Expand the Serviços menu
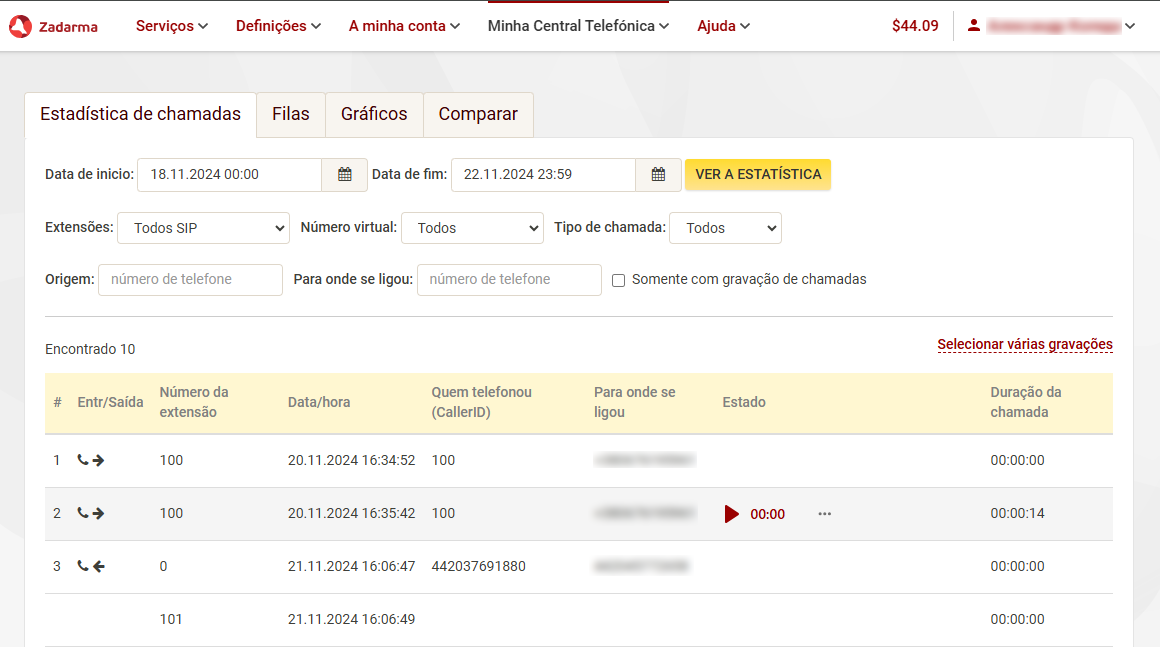The width and height of the screenshot is (1160, 647). [x=172, y=26]
